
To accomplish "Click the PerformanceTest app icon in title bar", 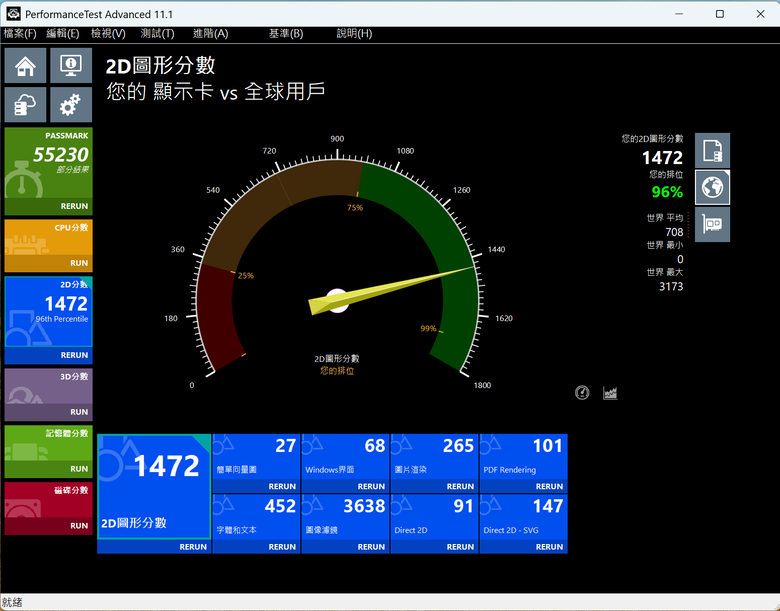I will coord(13,14).
